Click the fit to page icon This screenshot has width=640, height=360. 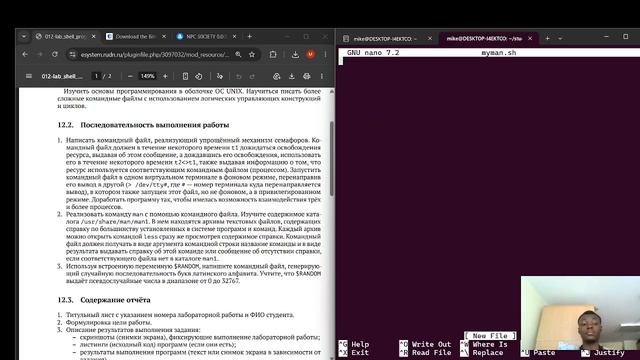(x=185, y=76)
